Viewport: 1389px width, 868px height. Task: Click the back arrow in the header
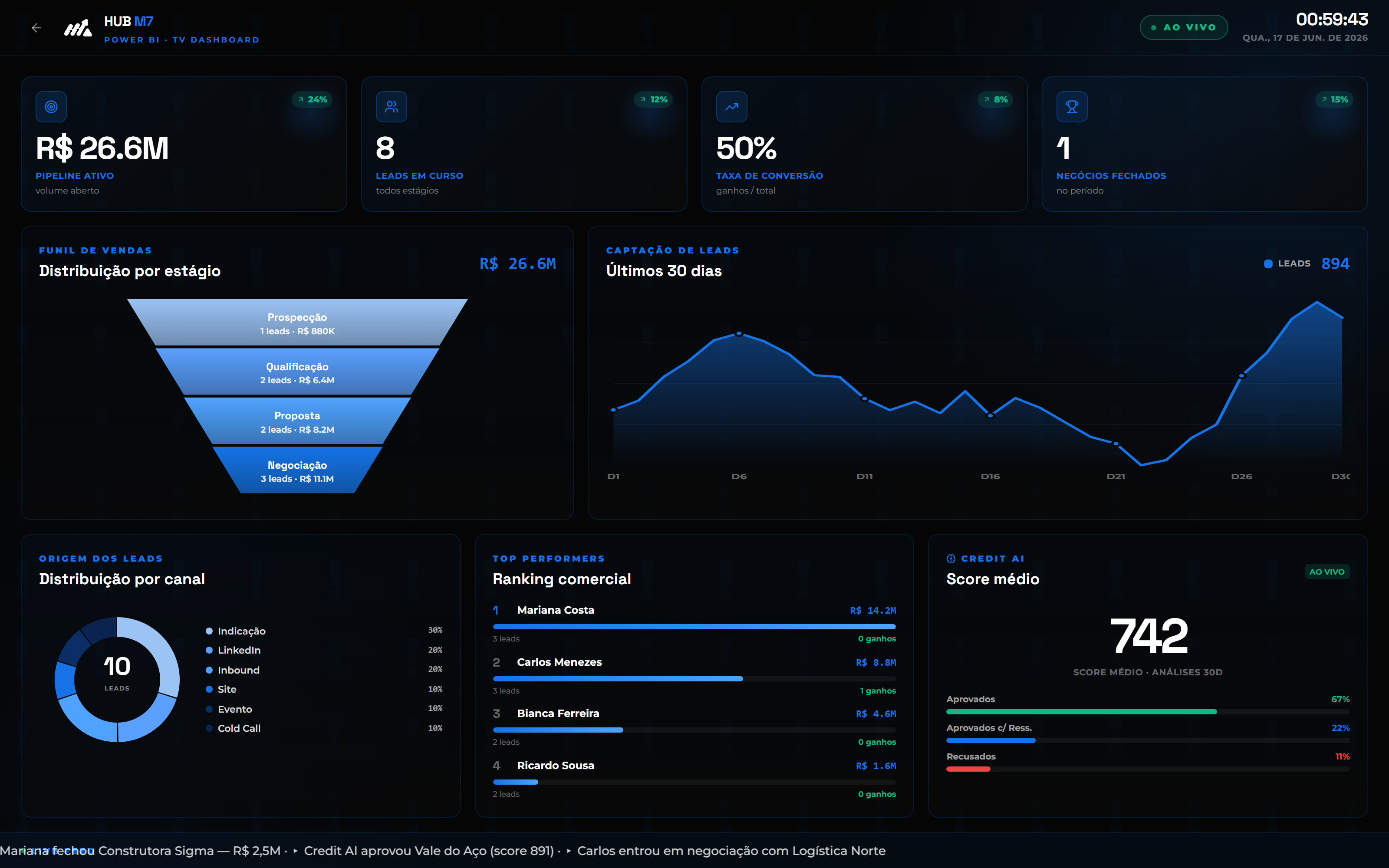pyautogui.click(x=36, y=27)
